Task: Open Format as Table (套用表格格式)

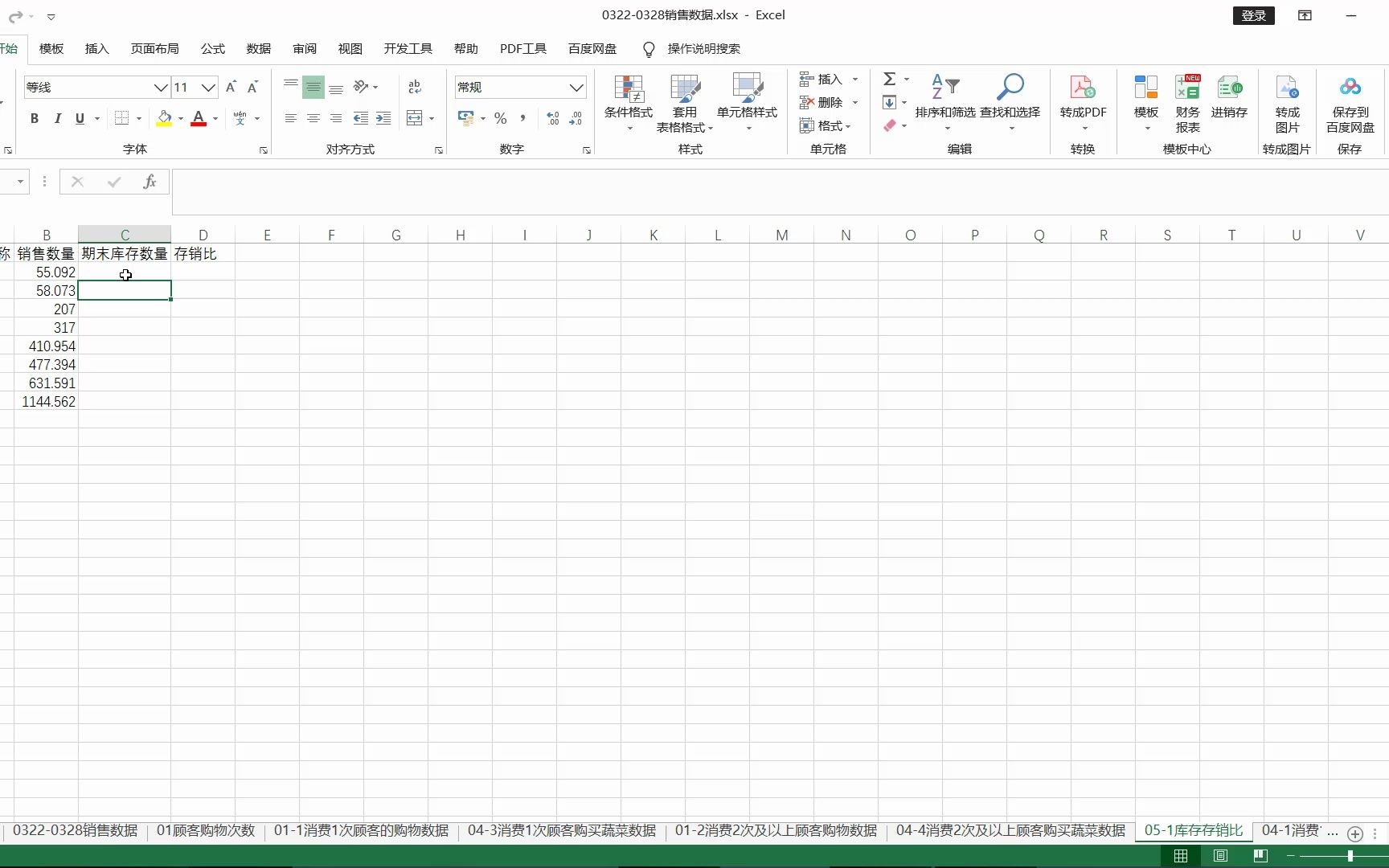Action: 685,103
